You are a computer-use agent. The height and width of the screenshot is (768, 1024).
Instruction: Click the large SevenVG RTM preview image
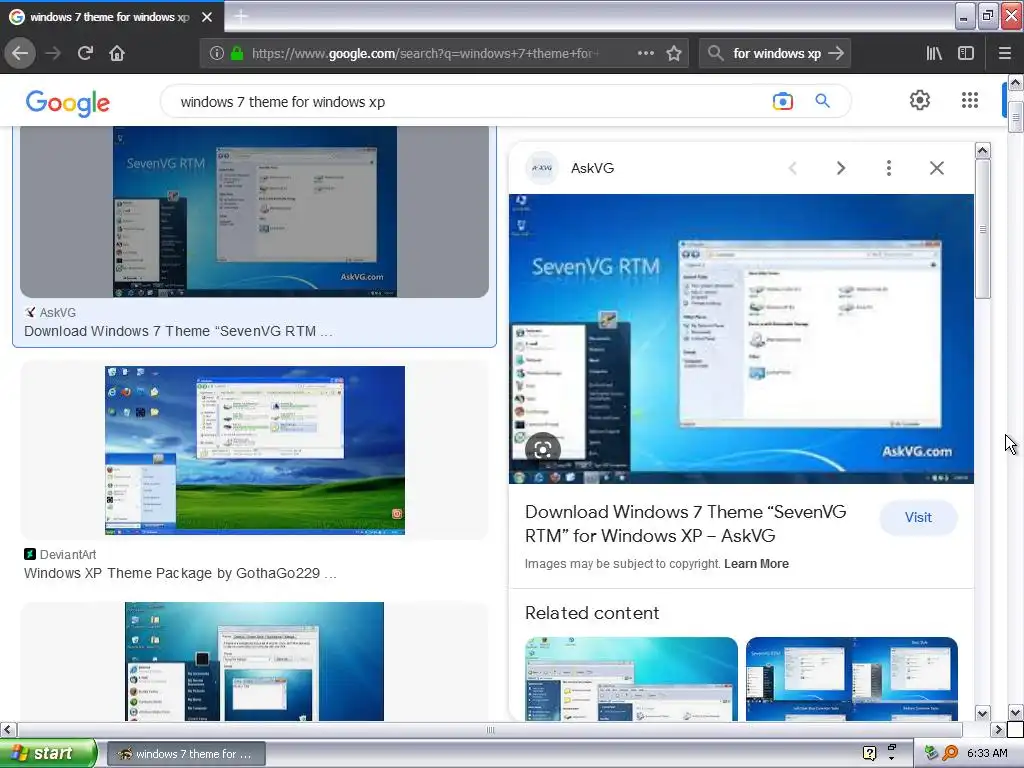[741, 339]
